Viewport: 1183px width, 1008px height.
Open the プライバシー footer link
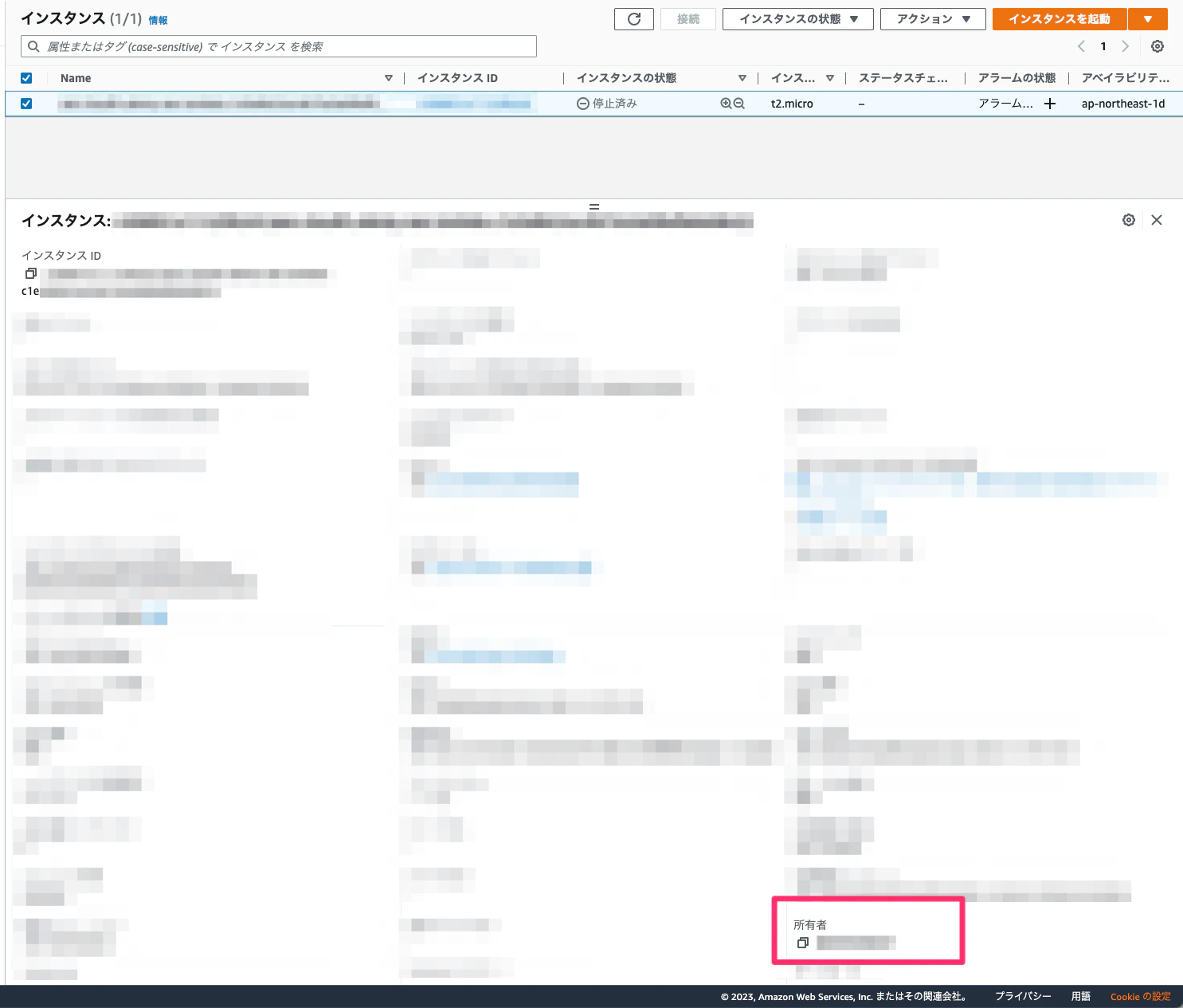(x=1022, y=996)
